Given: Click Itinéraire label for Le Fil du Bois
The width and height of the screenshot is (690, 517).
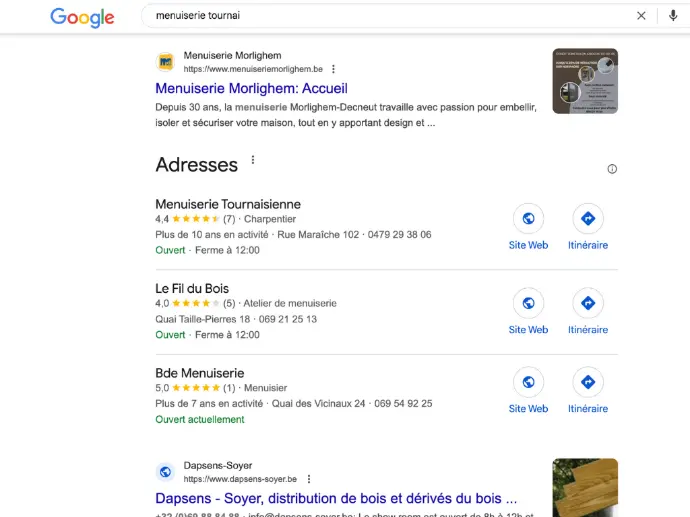Looking at the screenshot, I should tap(588, 330).
